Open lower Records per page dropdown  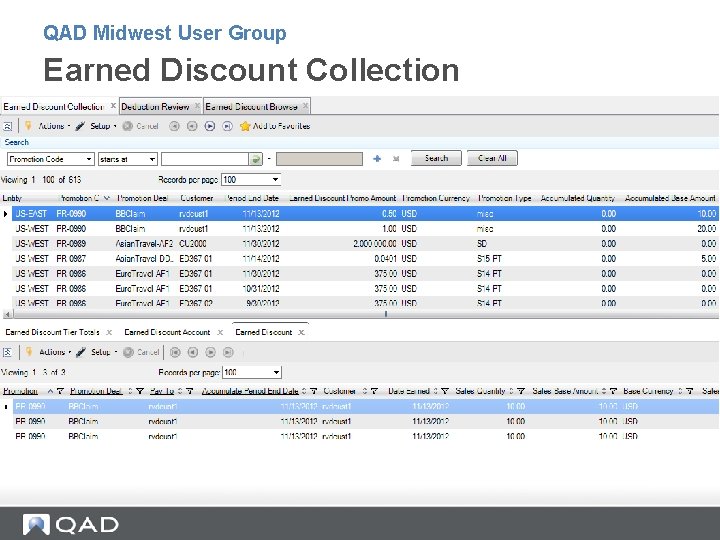coord(276,372)
